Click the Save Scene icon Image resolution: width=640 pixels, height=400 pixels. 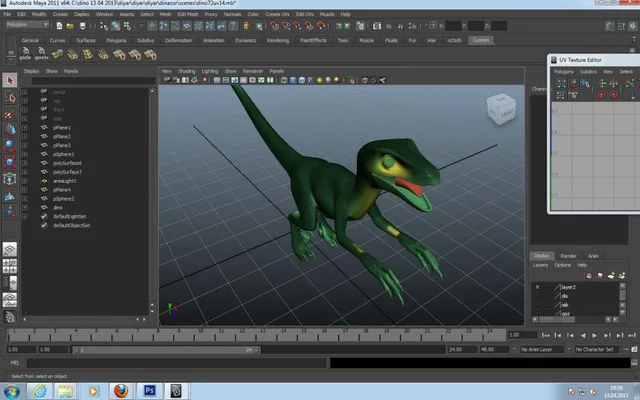click(x=82, y=26)
